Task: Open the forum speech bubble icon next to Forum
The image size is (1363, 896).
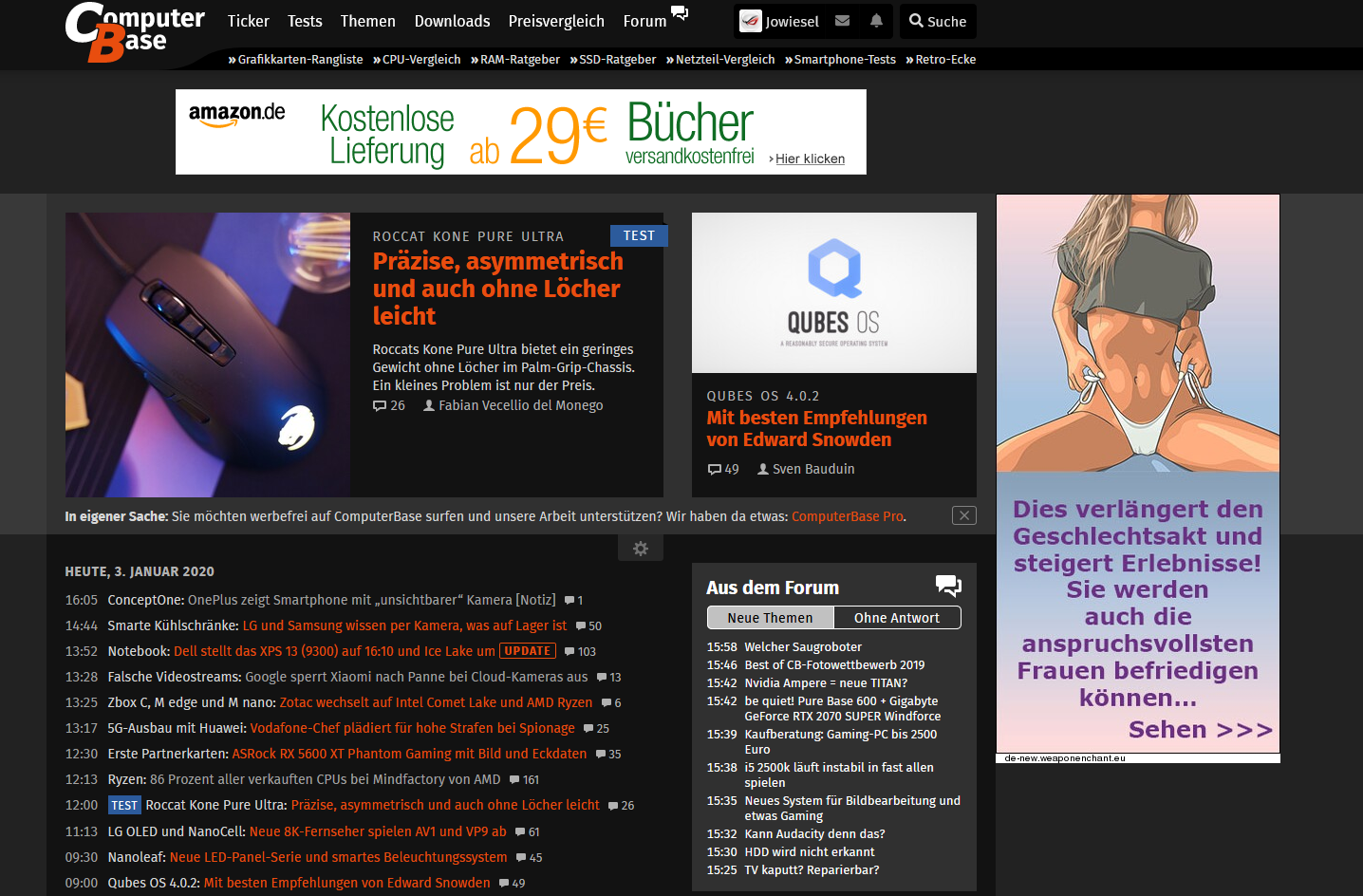Action: pos(680,13)
